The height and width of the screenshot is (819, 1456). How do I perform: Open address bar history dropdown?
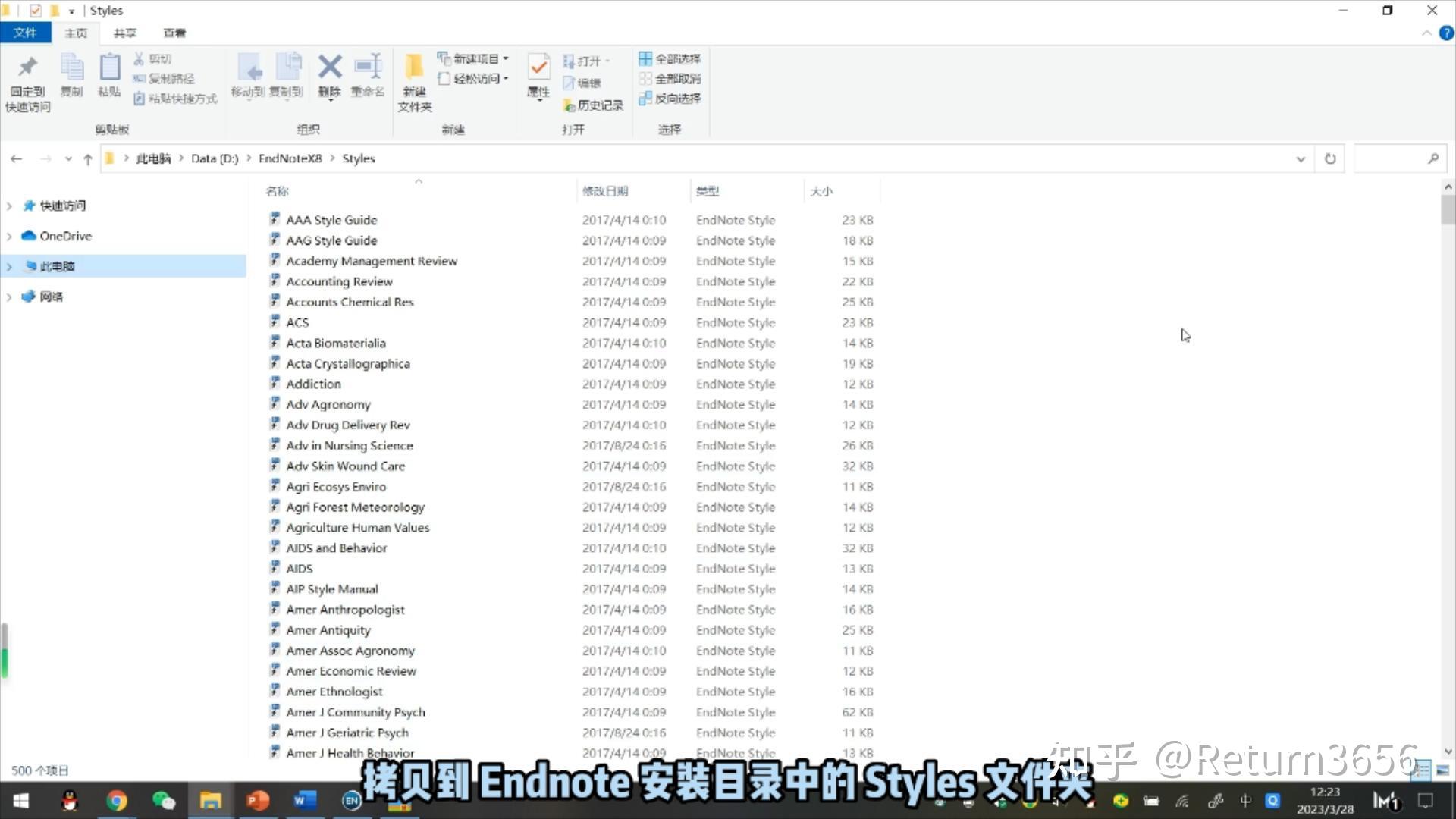click(1301, 158)
